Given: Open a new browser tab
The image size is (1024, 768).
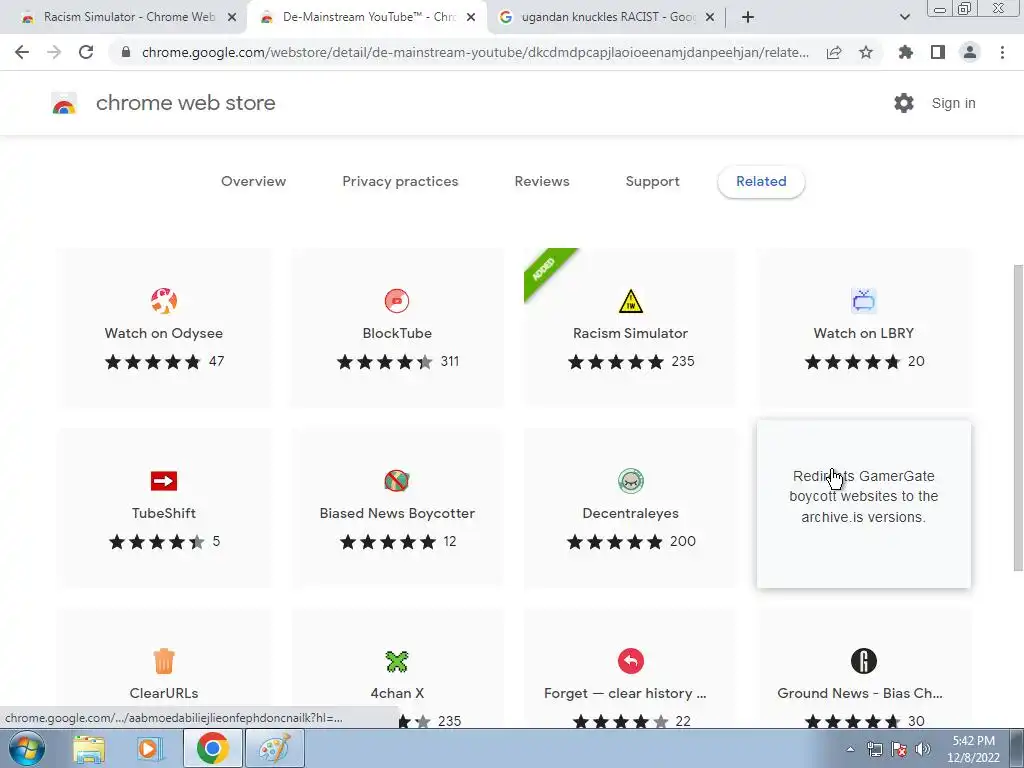Looking at the screenshot, I should coord(748,17).
